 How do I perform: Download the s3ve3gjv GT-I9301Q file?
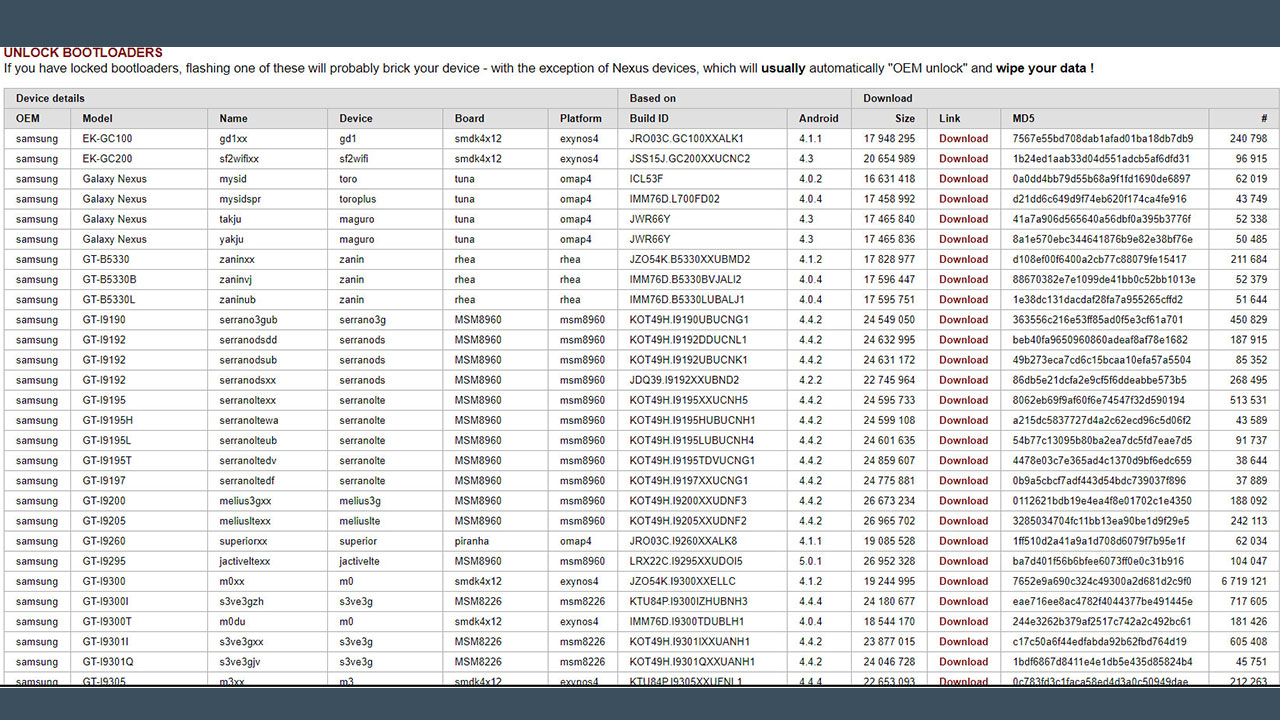coord(963,662)
